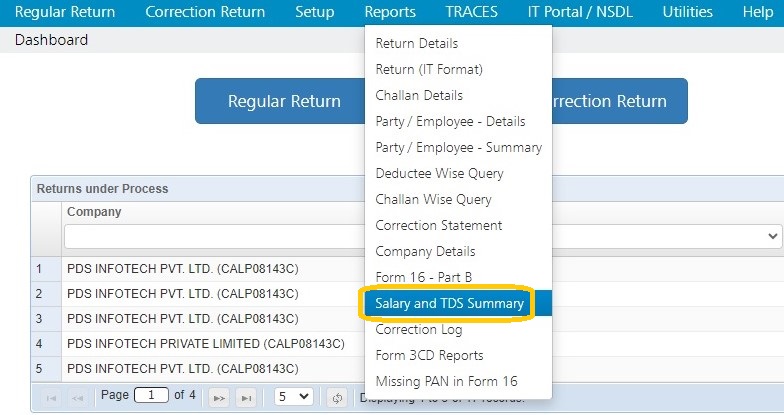Image resolution: width=784 pixels, height=415 pixels.
Task: Click the next page pager icon
Action: [x=219, y=398]
